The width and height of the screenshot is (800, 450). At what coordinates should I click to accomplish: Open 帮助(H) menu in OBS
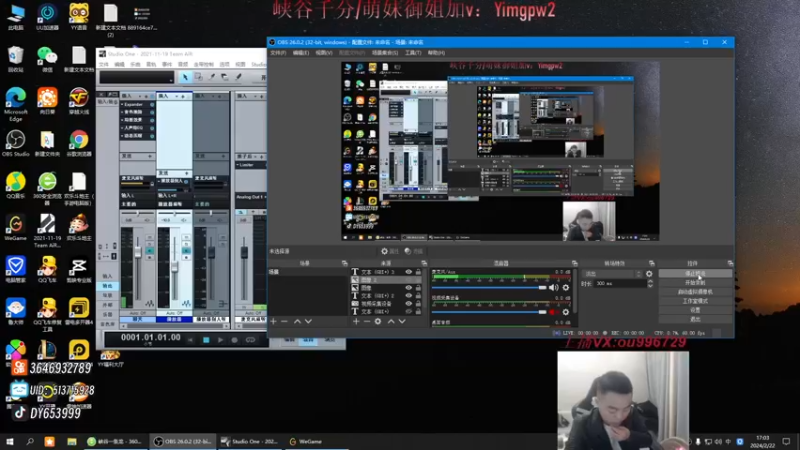point(436,53)
